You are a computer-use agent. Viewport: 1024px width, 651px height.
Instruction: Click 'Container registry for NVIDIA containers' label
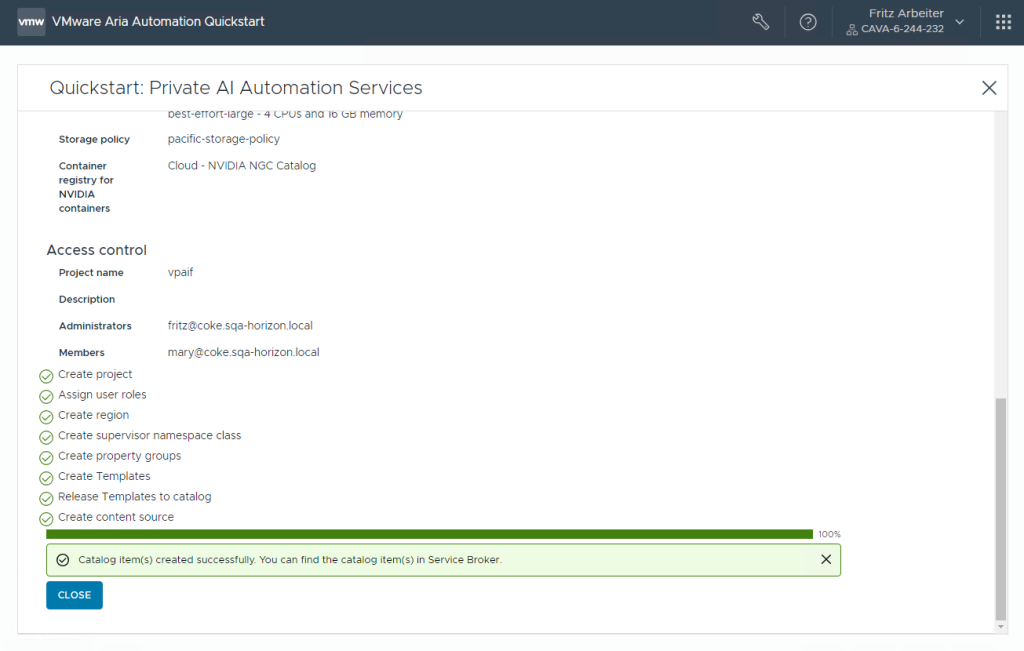86,187
